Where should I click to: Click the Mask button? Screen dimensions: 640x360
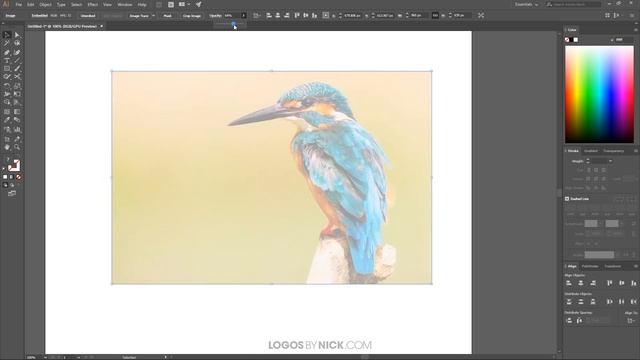167,16
